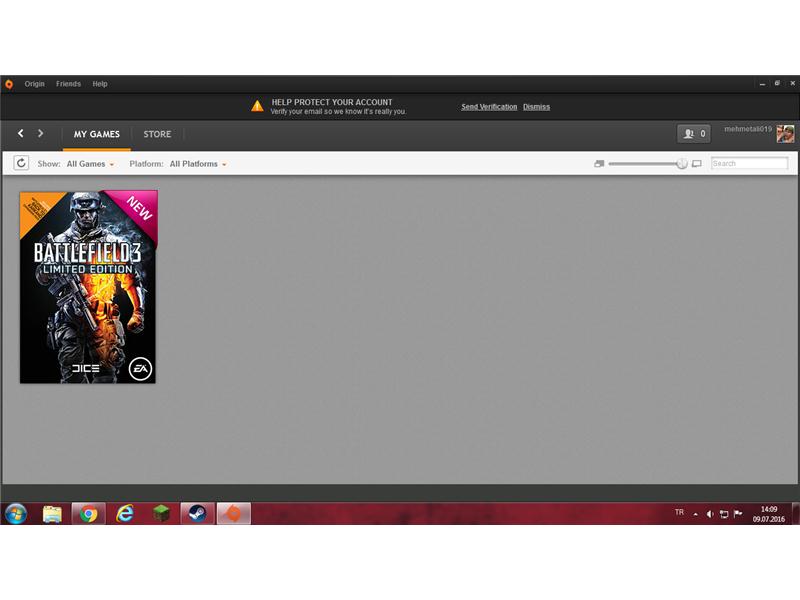Screen dimensions: 800x600
Task: Open the Windows Start menu
Action: click(x=16, y=513)
